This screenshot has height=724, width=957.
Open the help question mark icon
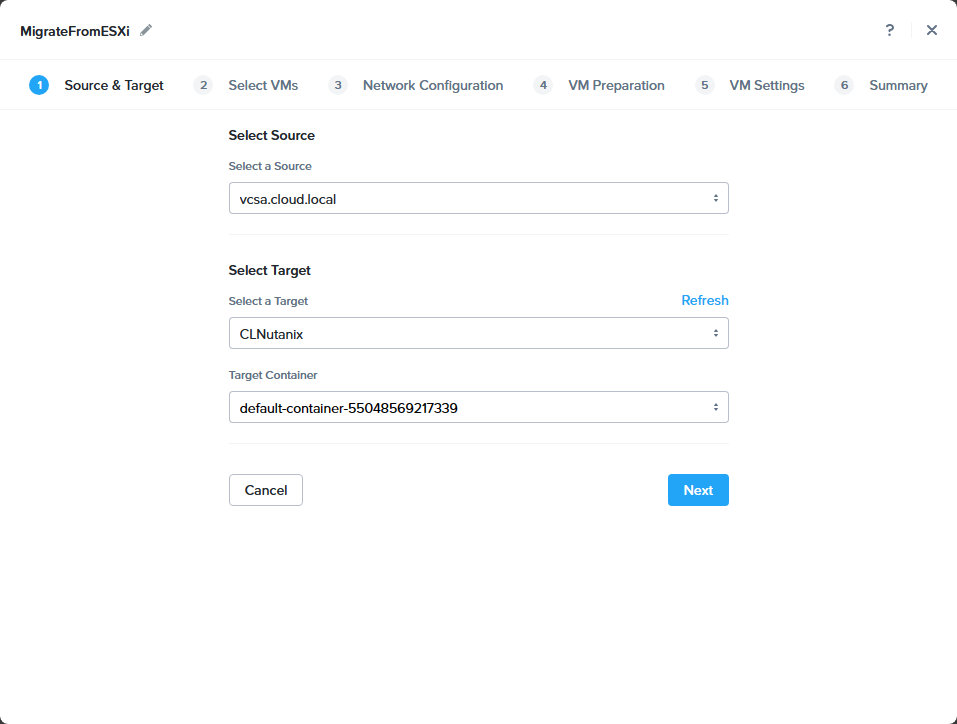click(x=889, y=30)
